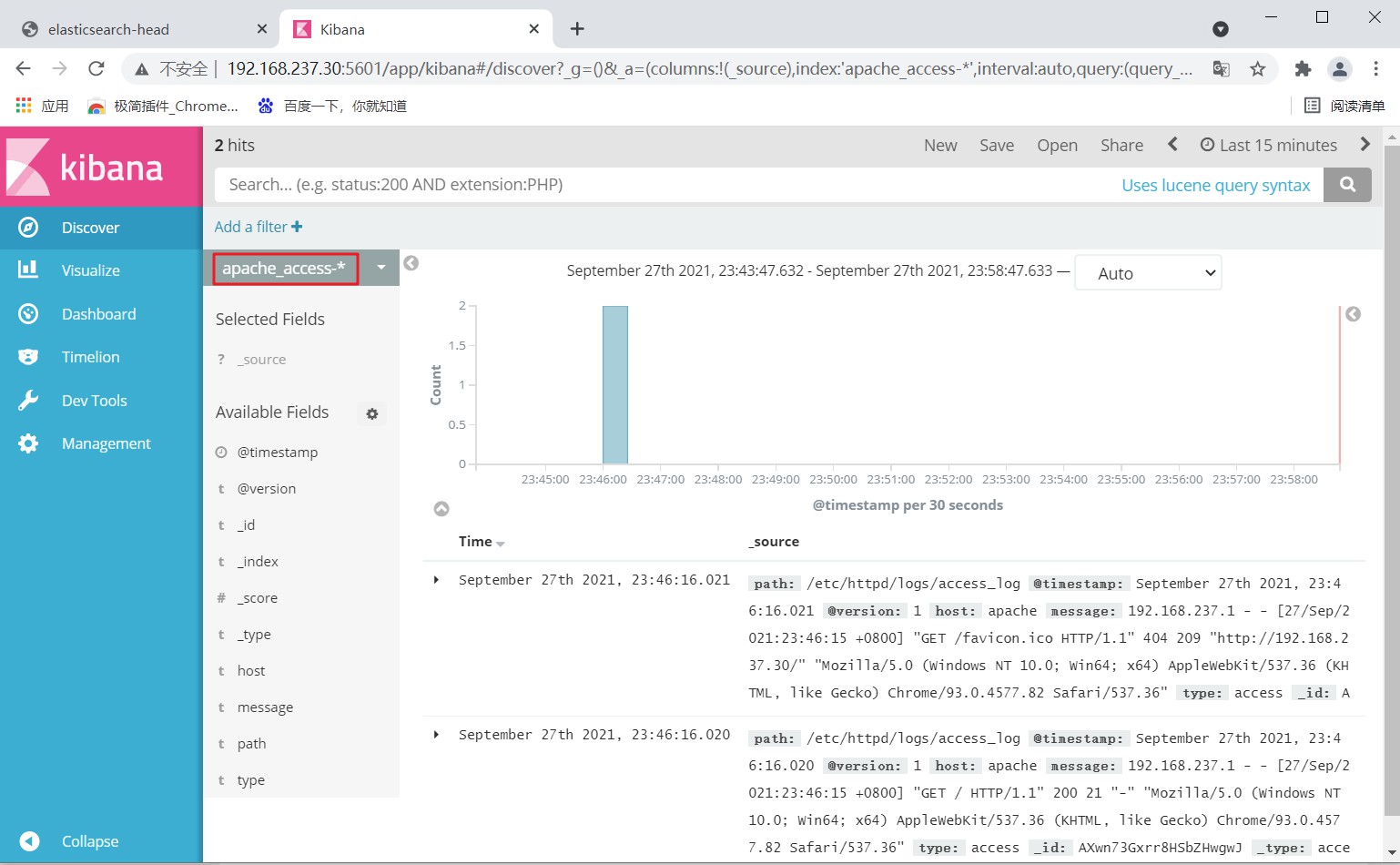Click the search magnifier button
The height and width of the screenshot is (865, 1400).
pyautogui.click(x=1347, y=185)
